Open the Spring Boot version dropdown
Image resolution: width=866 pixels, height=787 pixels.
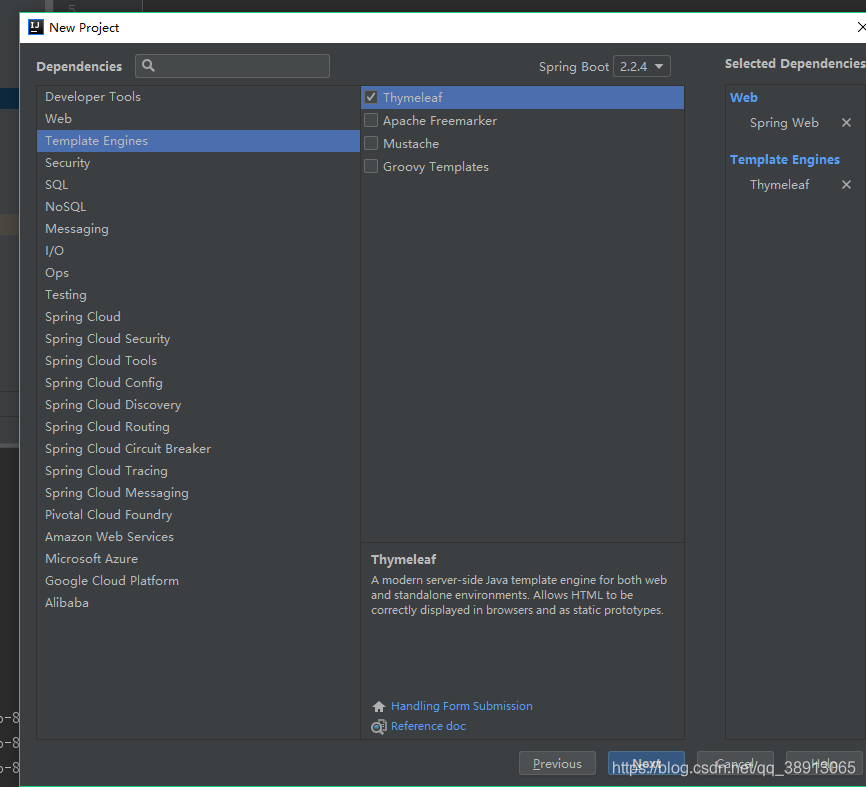pos(642,66)
